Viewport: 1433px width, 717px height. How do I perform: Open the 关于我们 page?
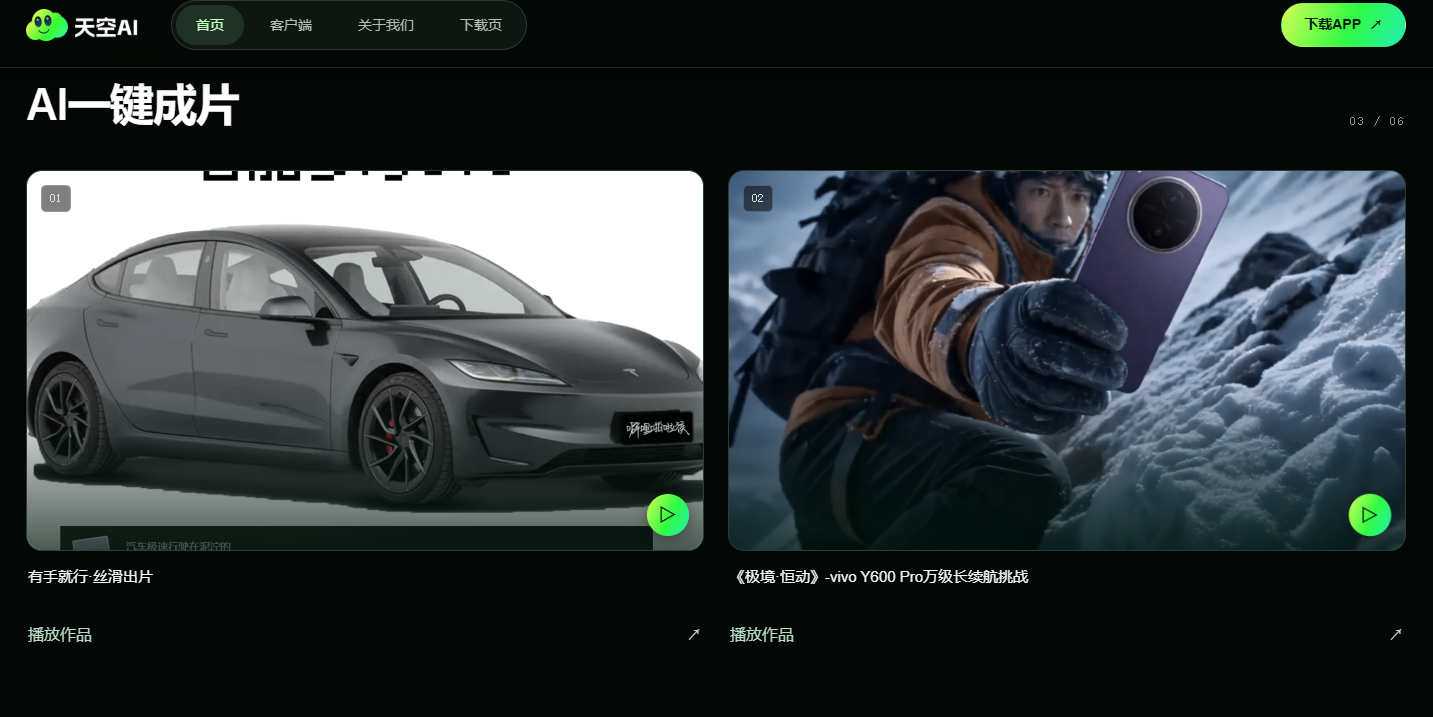coord(386,25)
